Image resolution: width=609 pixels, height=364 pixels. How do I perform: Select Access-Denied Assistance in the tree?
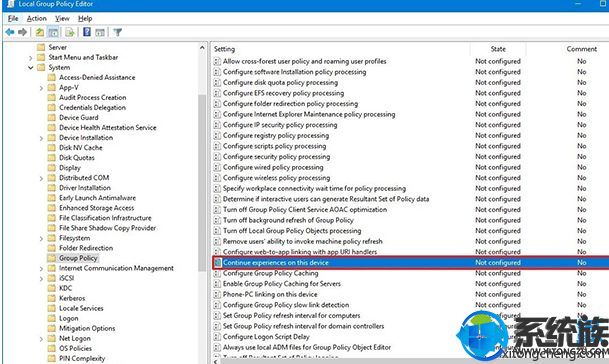pyautogui.click(x=97, y=77)
